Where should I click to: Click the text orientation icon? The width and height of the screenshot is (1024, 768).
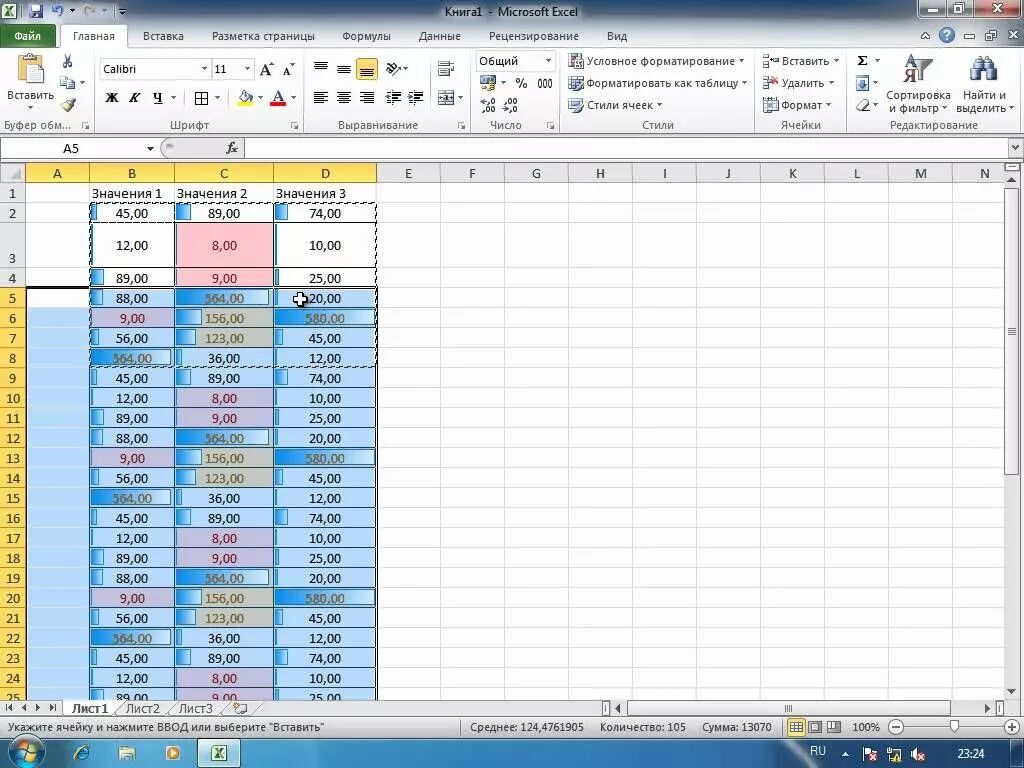tap(393, 69)
